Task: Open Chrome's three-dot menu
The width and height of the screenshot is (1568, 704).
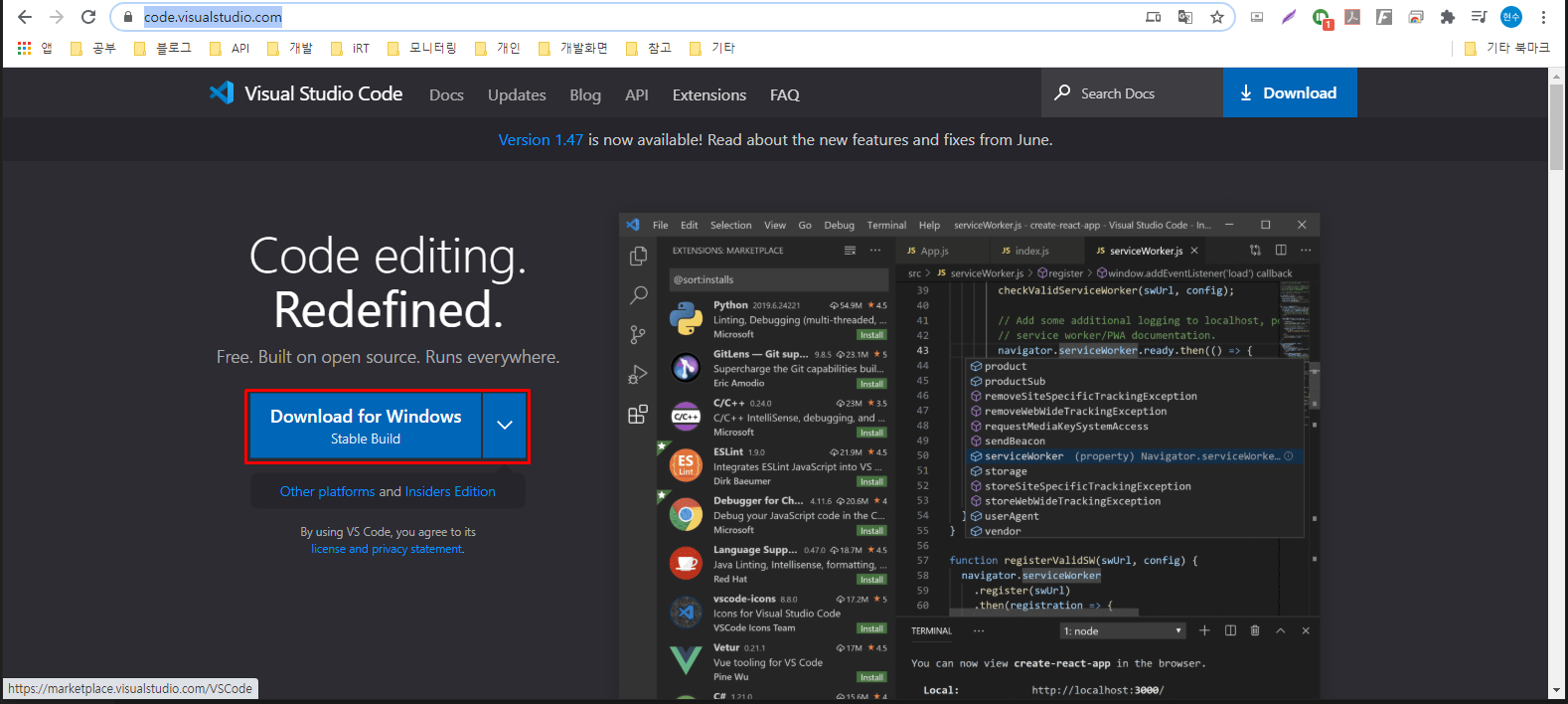Action: pos(1543,17)
